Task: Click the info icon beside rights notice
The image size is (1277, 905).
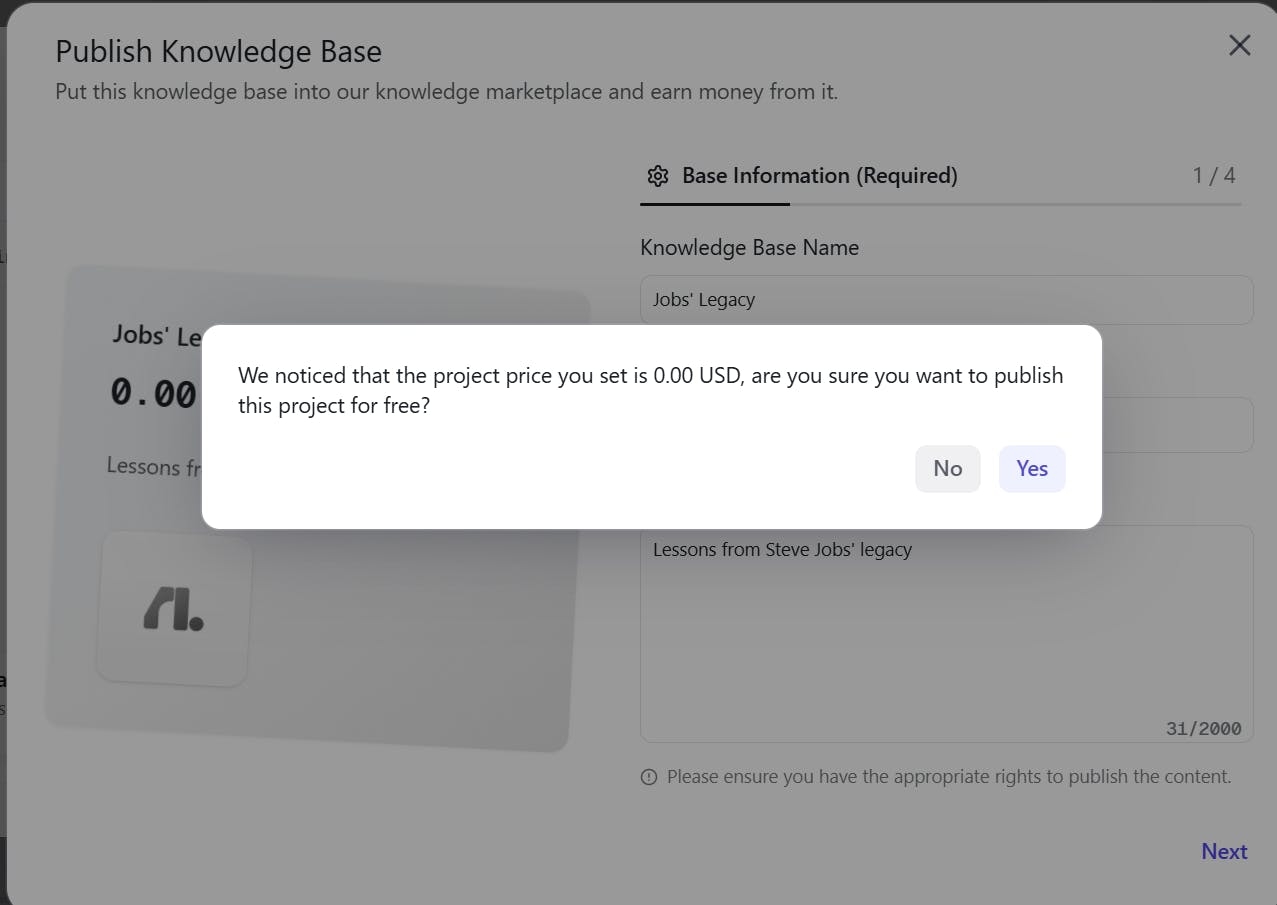Action: [649, 777]
